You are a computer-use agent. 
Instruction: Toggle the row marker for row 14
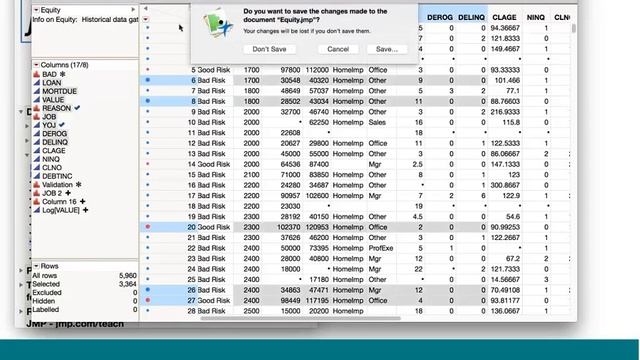148,164
